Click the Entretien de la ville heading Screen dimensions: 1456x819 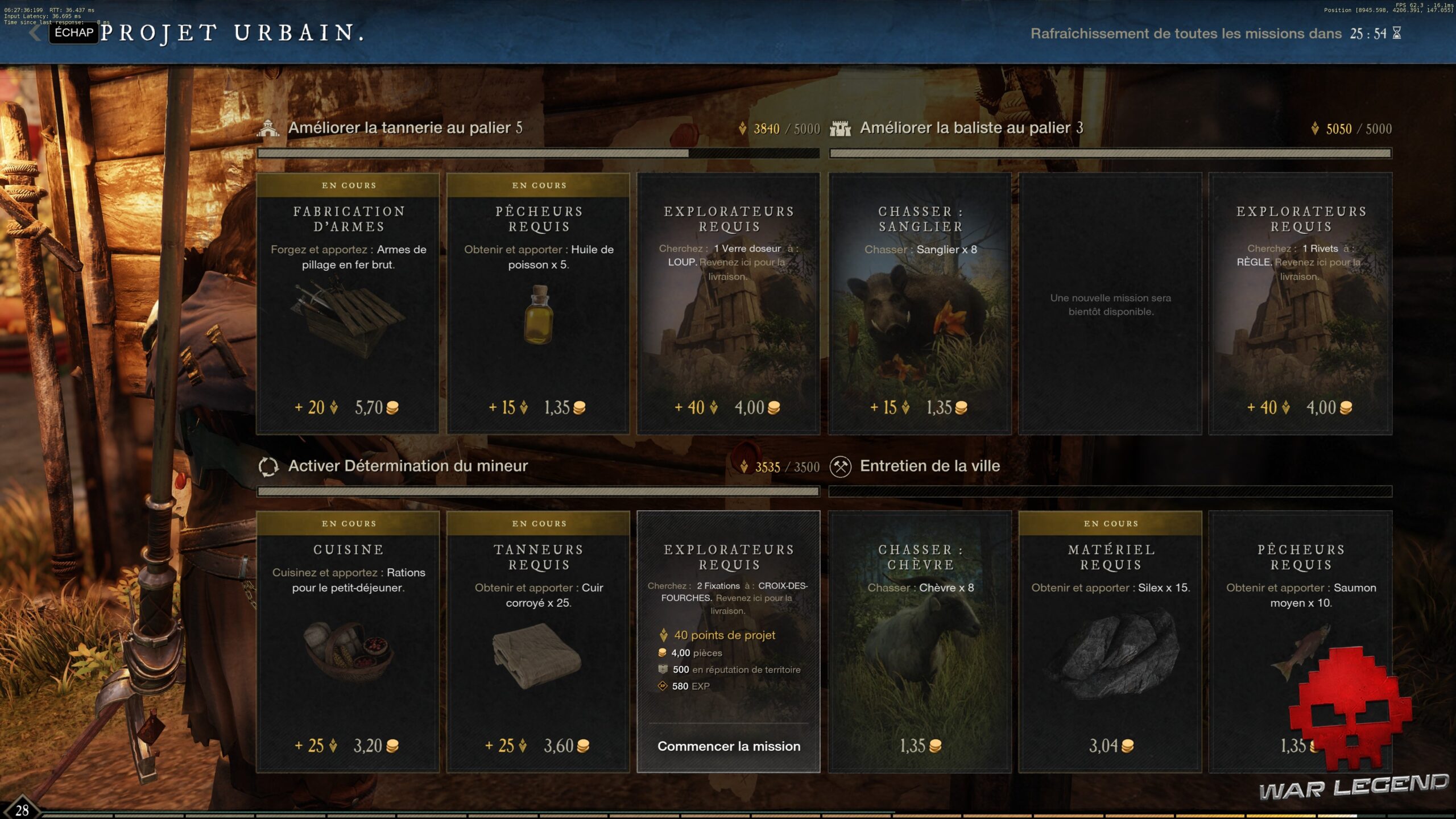click(929, 466)
